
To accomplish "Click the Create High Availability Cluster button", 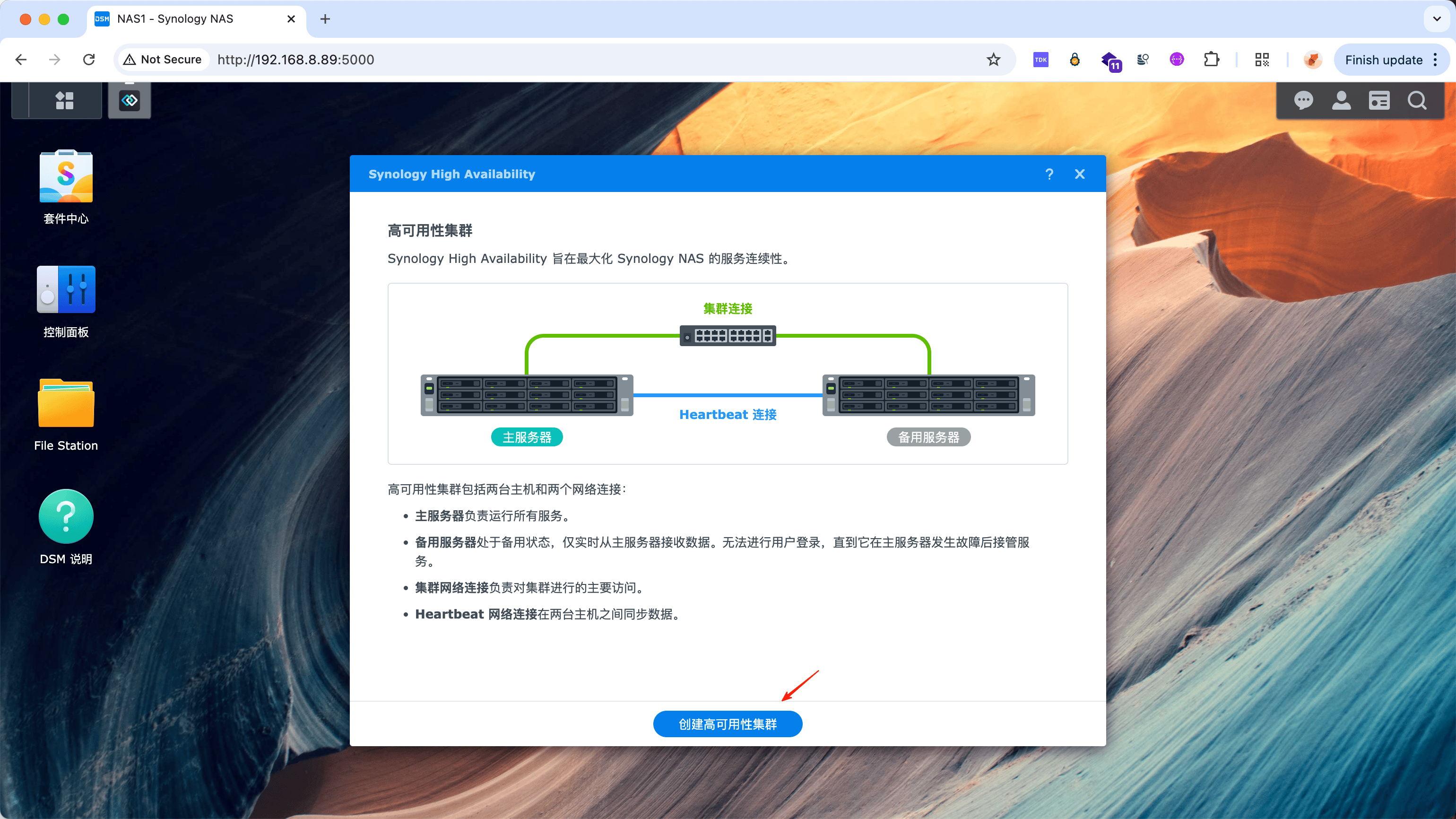I will pos(728,724).
